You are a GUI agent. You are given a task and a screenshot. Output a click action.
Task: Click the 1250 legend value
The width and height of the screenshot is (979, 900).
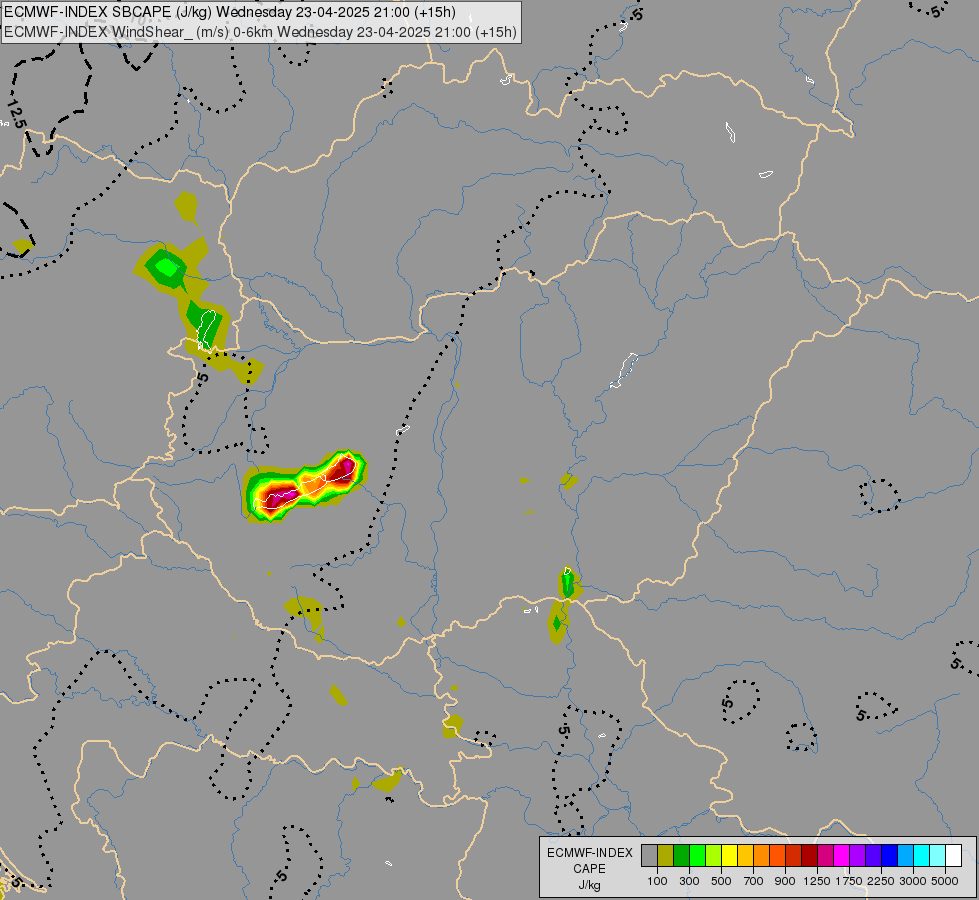[817, 881]
